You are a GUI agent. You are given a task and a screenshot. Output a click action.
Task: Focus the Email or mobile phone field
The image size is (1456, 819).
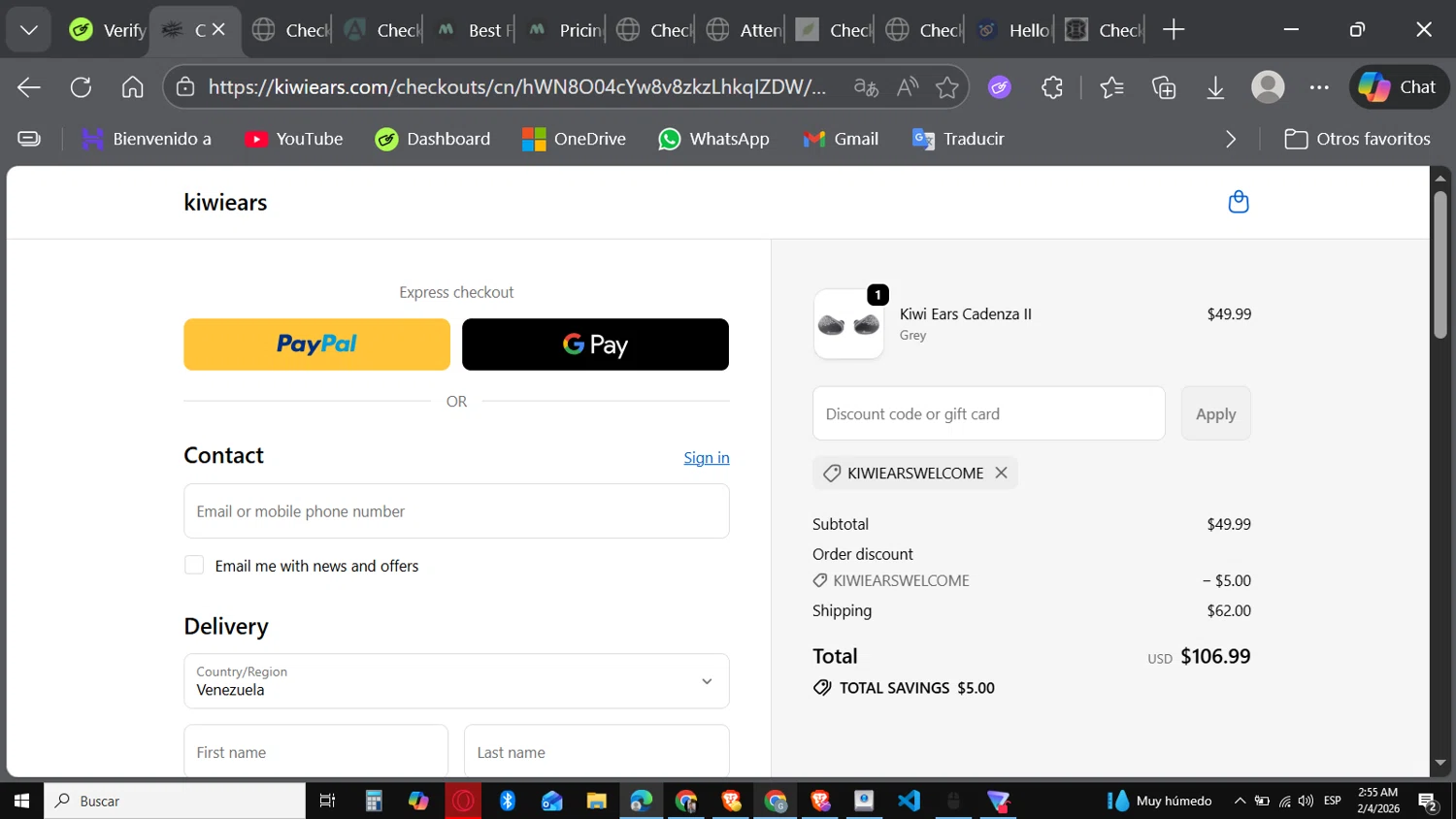click(456, 511)
